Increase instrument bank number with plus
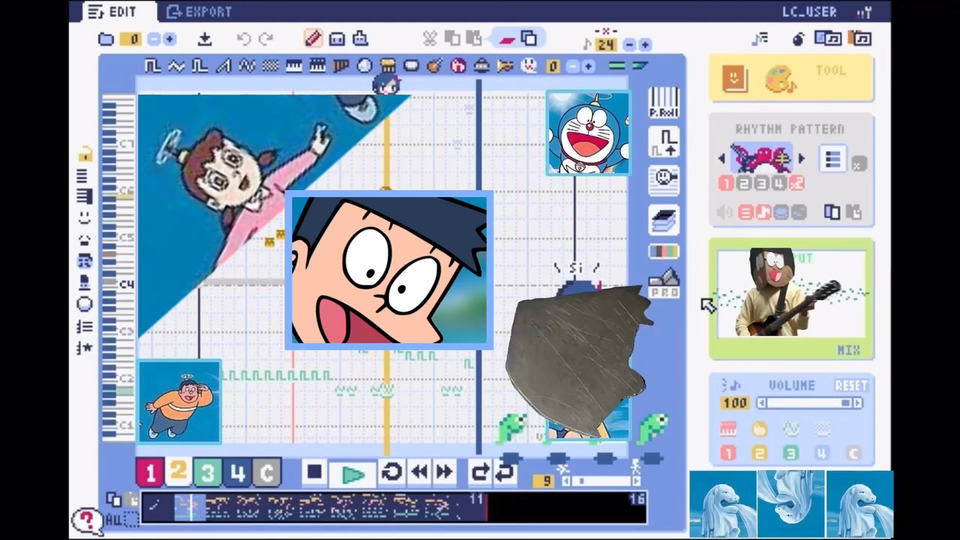 588,66
